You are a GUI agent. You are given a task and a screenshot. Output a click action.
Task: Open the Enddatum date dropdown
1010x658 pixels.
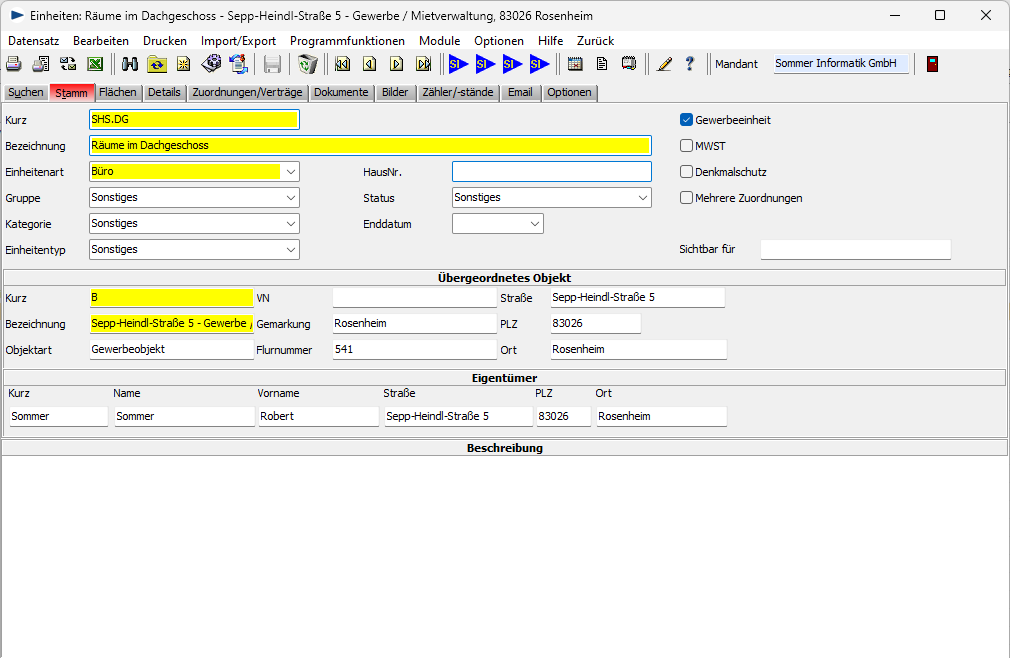[x=535, y=224]
